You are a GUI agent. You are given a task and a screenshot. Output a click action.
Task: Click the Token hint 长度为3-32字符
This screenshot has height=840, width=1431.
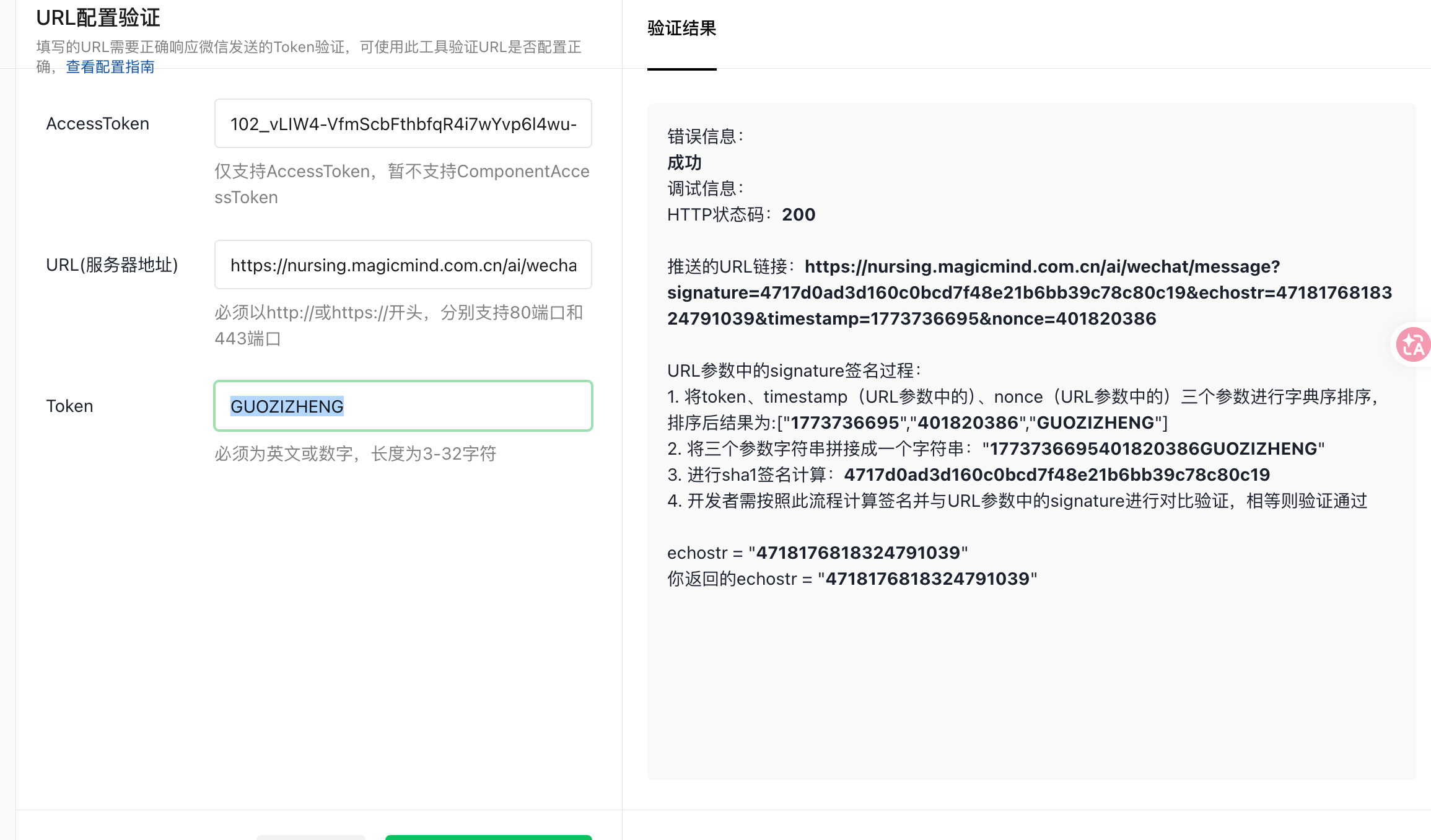[x=356, y=454]
